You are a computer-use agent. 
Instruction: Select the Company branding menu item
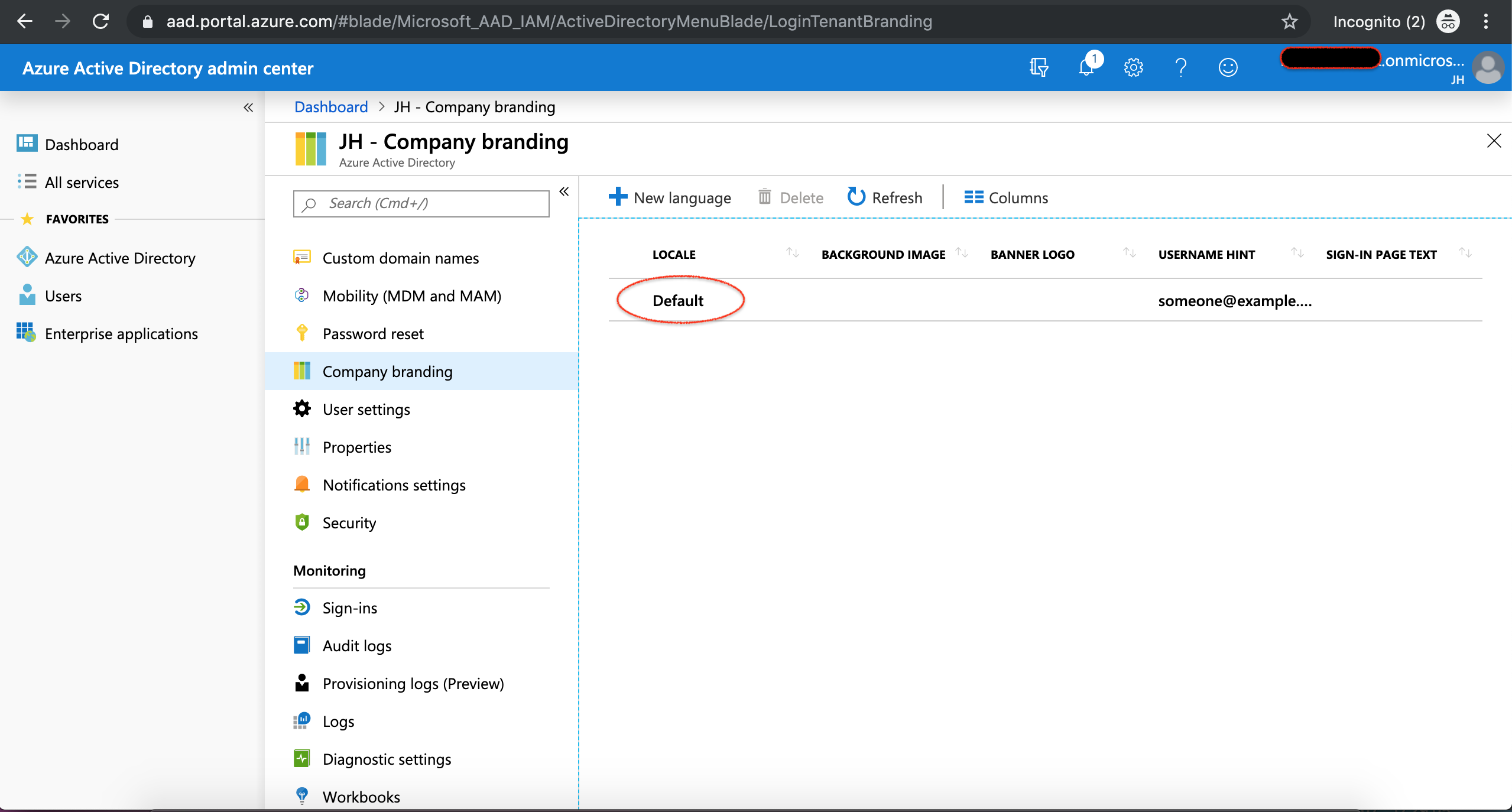387,371
